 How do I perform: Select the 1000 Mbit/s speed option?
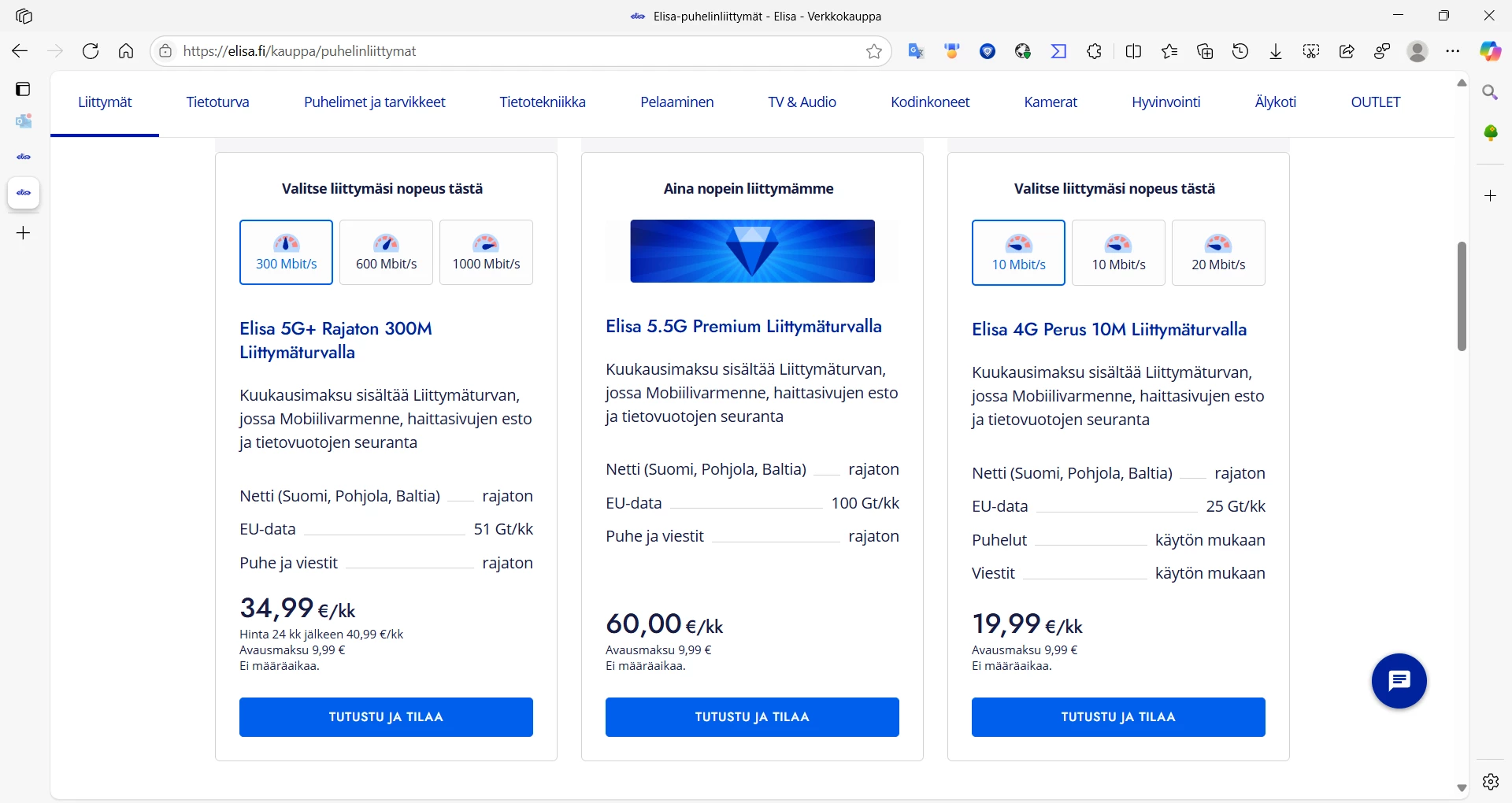486,252
